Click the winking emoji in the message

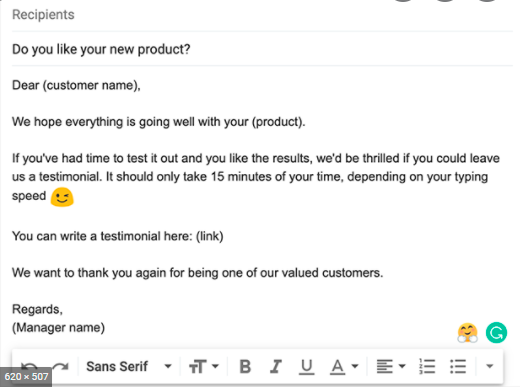(x=62, y=197)
